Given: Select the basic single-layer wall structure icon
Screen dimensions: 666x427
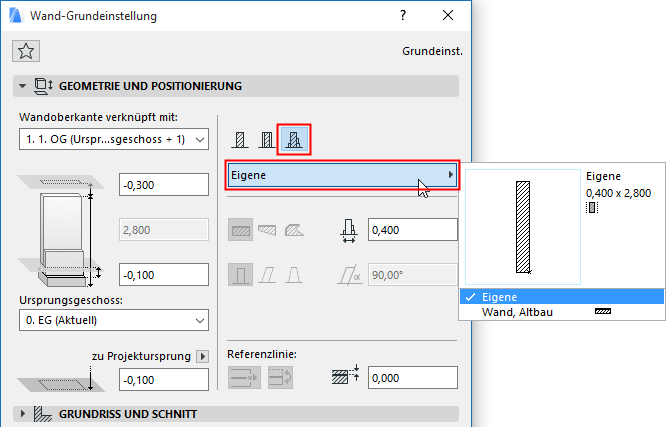Looking at the screenshot, I should pyautogui.click(x=241, y=140).
